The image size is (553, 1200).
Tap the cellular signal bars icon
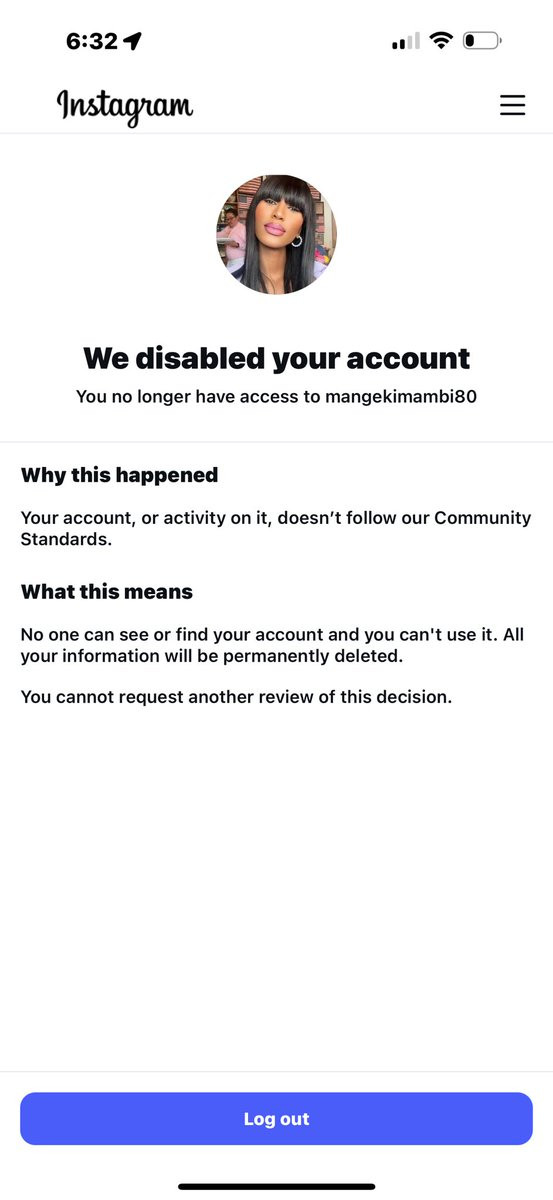pos(406,41)
